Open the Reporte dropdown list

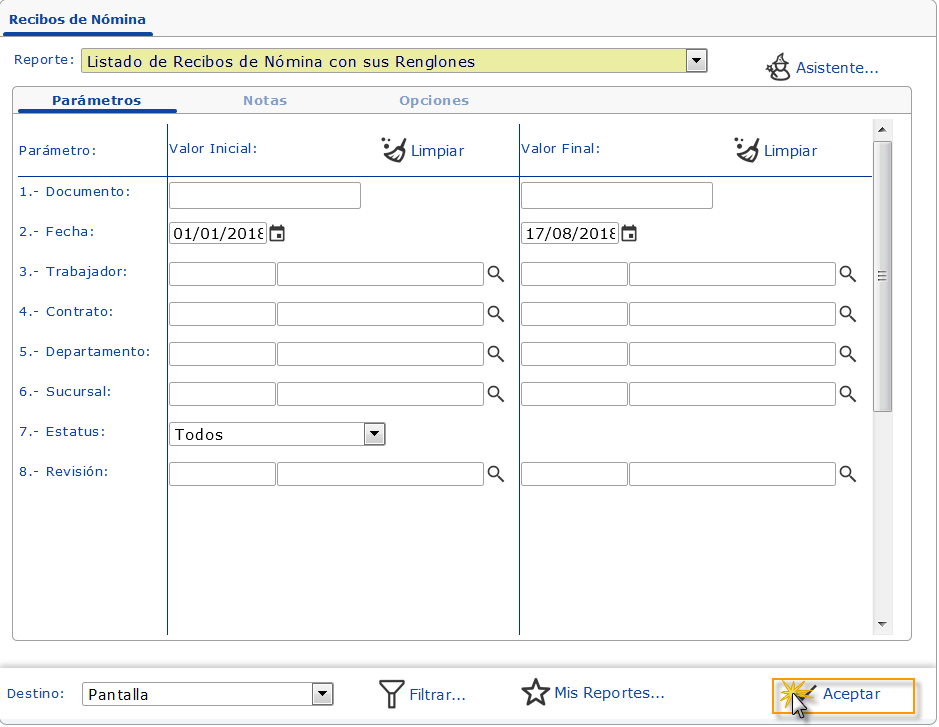point(697,60)
